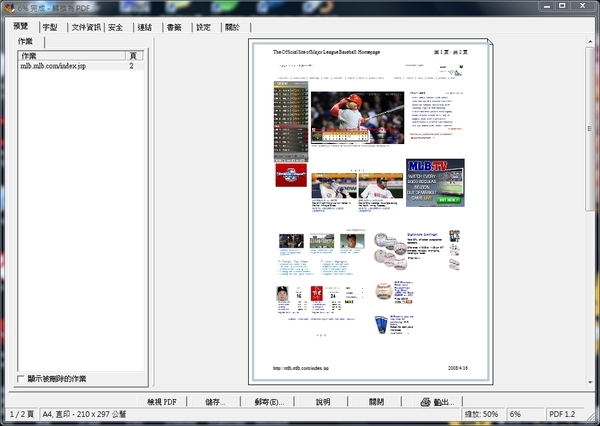
Task: Open the 文件資訊 tab
Action: [86, 27]
